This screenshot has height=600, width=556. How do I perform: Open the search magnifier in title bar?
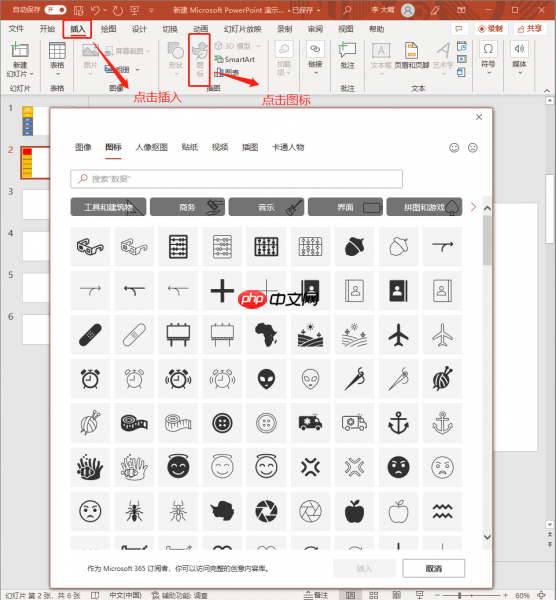coord(347,10)
